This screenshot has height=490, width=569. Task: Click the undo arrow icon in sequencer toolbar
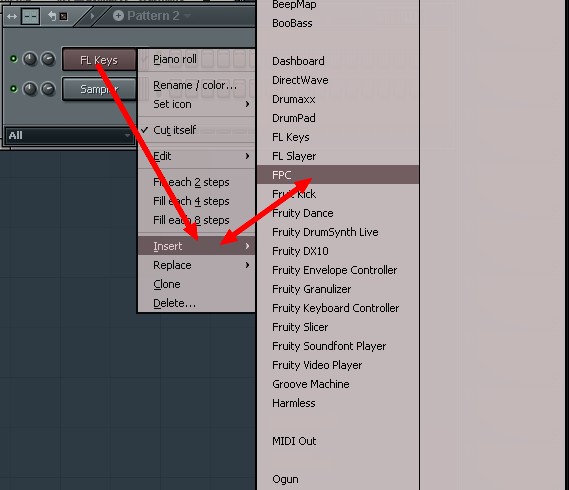pos(53,16)
